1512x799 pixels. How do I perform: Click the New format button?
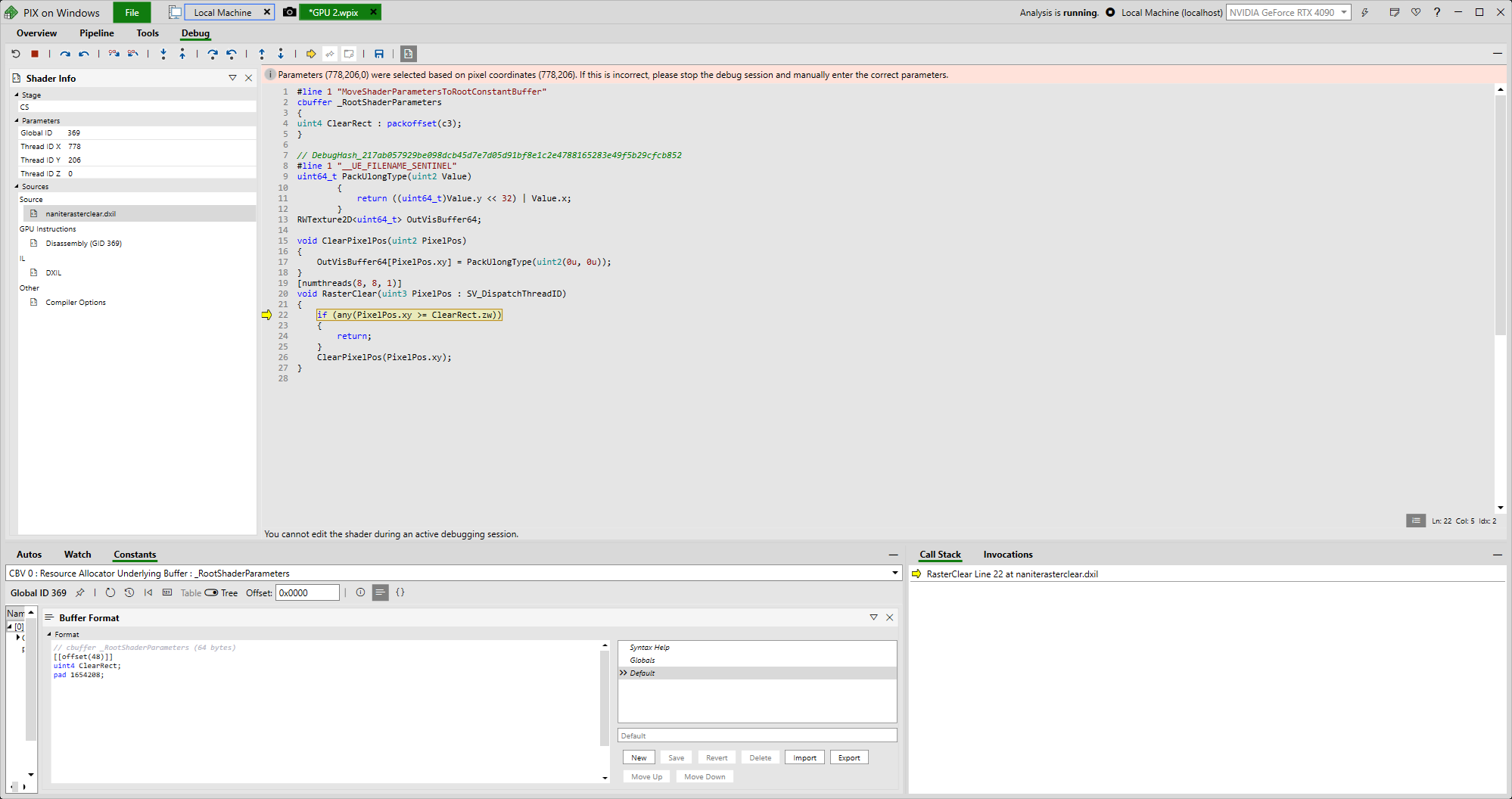click(639, 757)
